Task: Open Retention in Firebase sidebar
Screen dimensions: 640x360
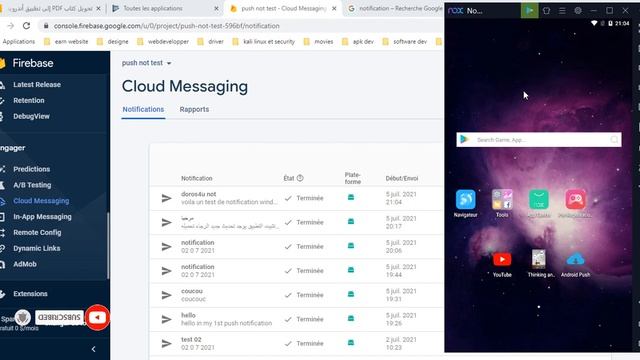Action: (29, 100)
